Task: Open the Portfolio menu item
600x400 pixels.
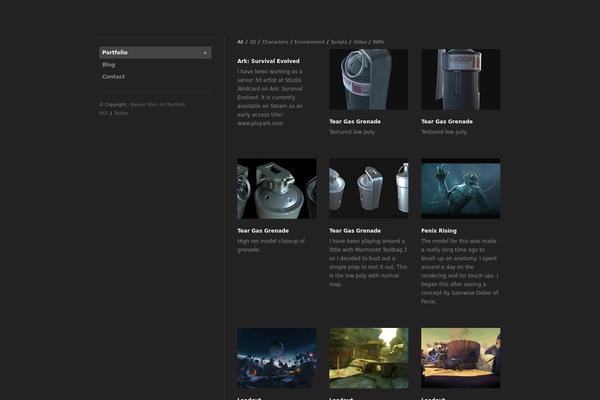Action: coord(155,52)
